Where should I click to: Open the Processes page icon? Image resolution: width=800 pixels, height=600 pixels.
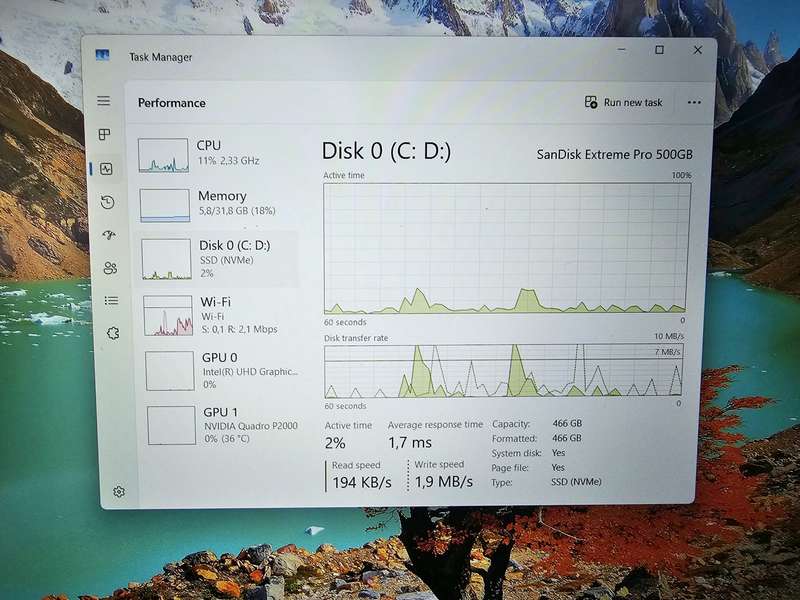[104, 135]
